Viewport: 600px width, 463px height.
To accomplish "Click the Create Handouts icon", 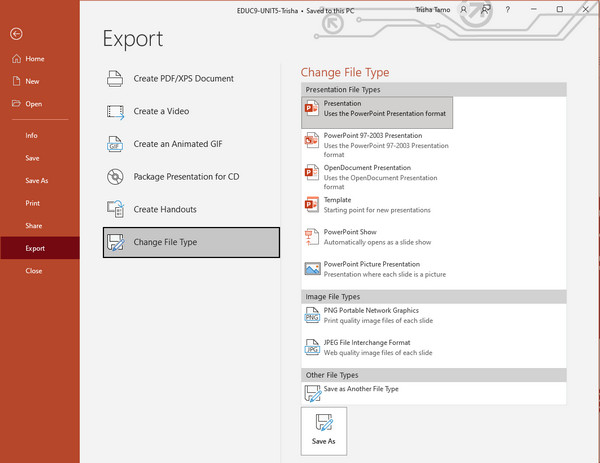I will (115, 209).
